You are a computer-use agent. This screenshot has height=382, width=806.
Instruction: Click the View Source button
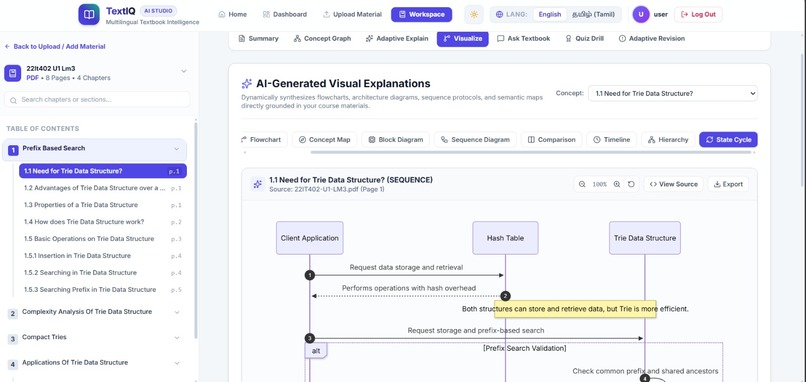click(673, 184)
